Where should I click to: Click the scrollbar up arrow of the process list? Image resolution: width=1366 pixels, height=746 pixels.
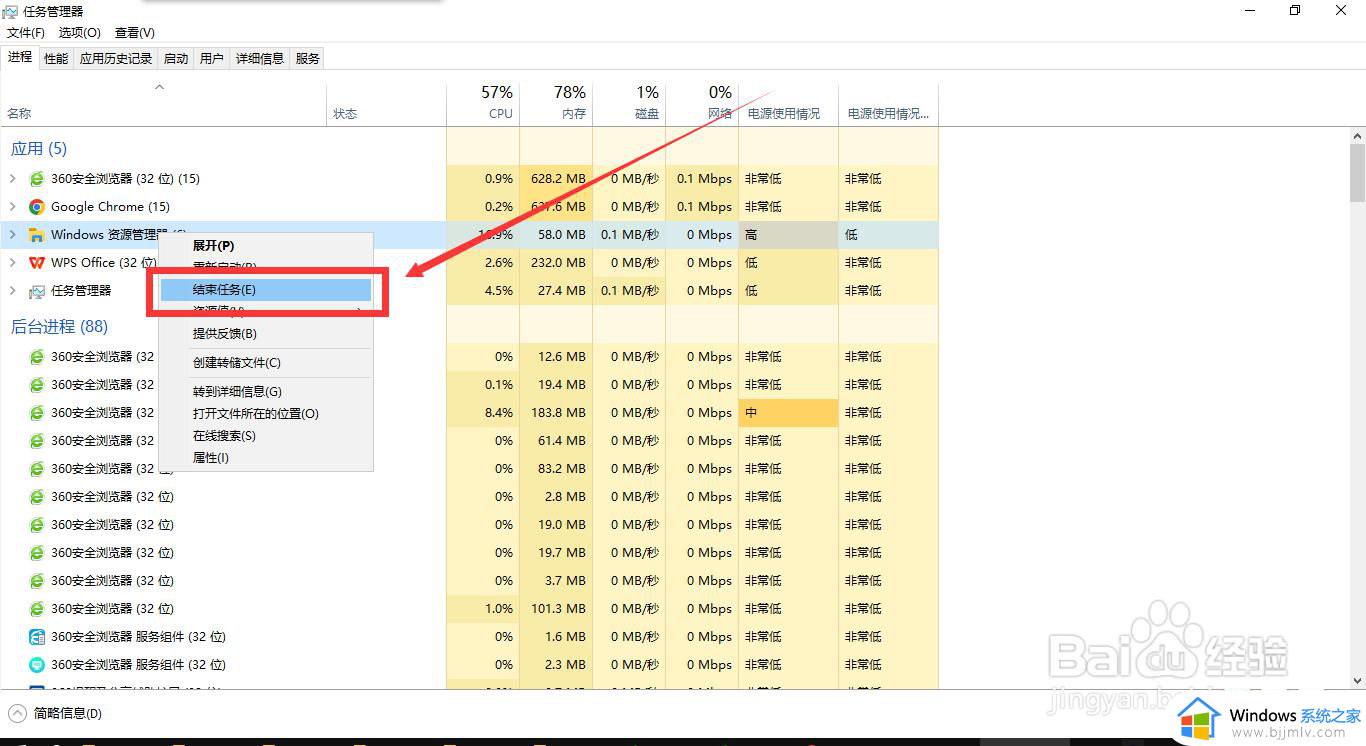[1357, 135]
